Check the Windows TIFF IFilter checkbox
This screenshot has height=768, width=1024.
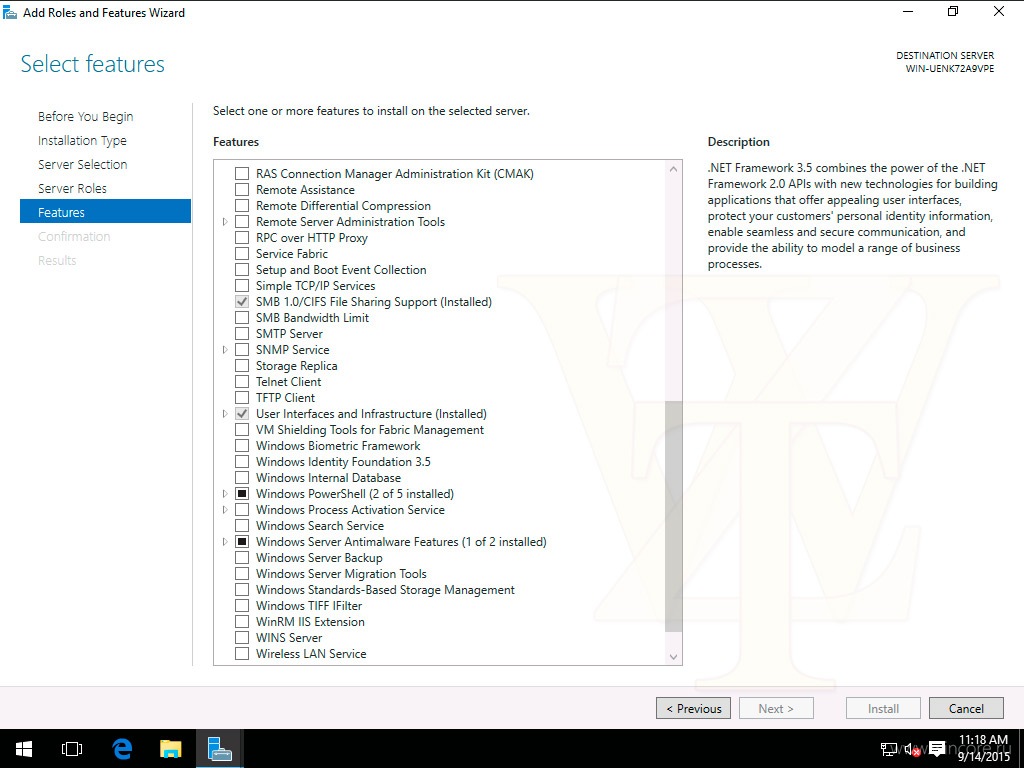tap(242, 606)
